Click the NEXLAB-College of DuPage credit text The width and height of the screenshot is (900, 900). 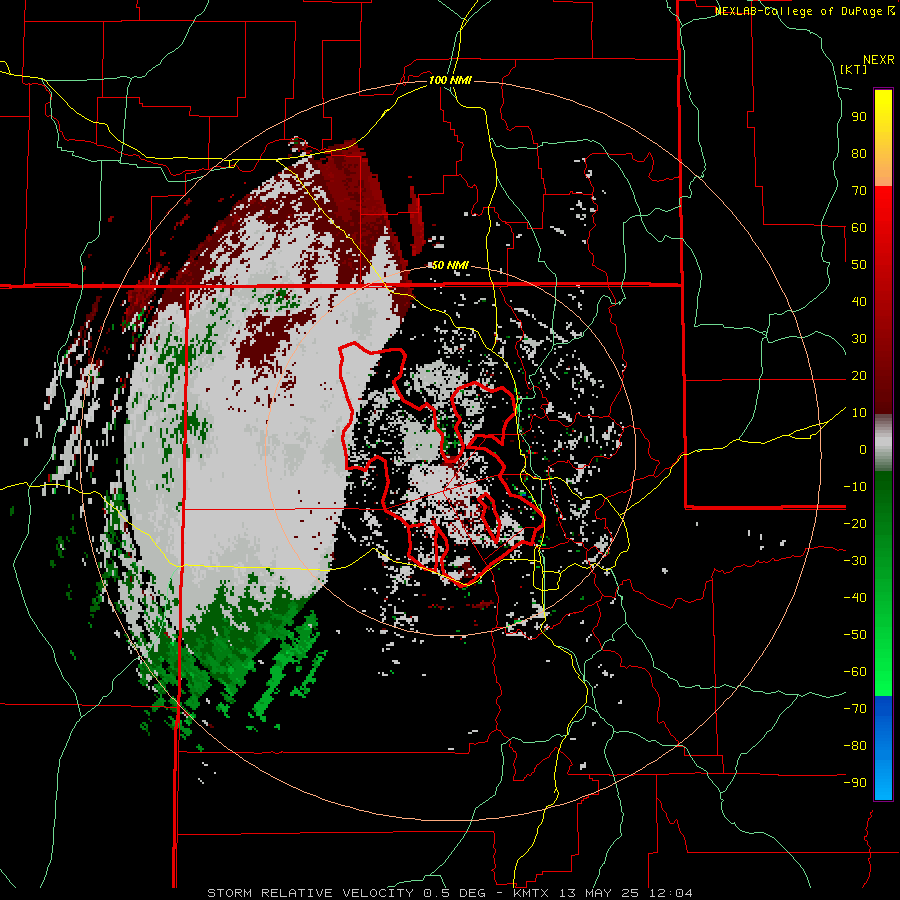(804, 11)
